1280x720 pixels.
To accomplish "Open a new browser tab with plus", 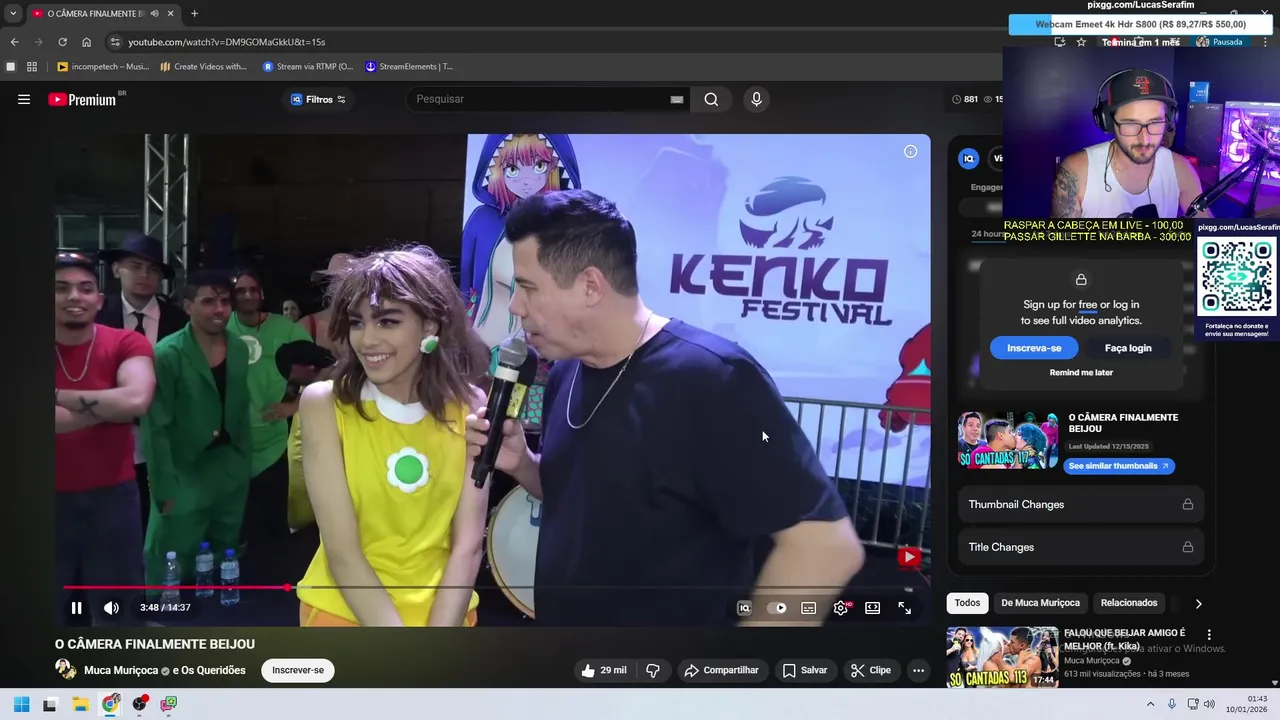I will tap(194, 13).
